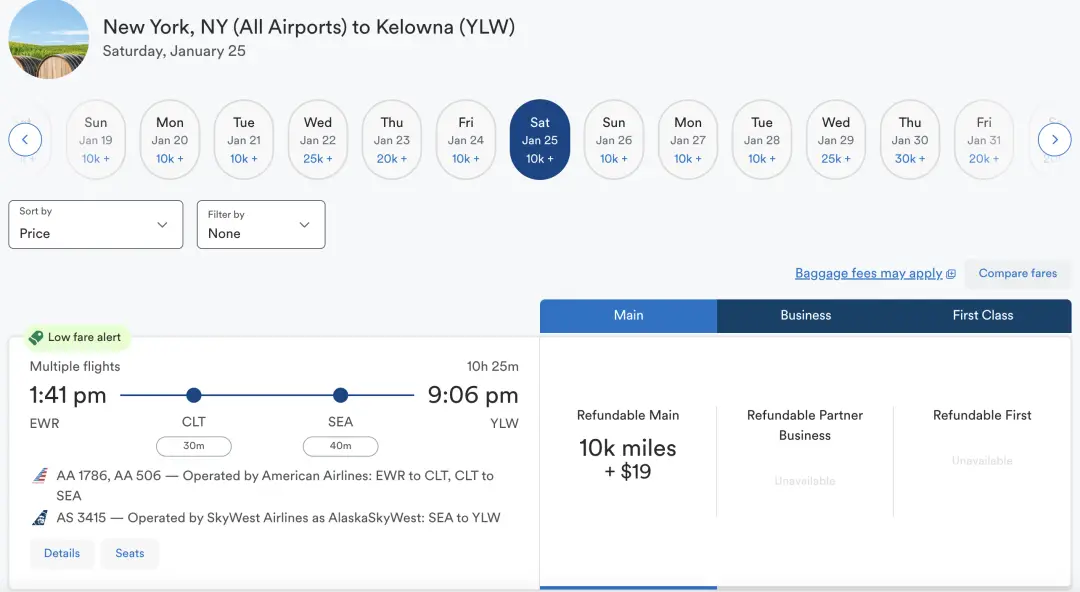Select the 10k miles Refundable Main fare
Image resolution: width=1080 pixels, height=592 pixels.
click(628, 459)
